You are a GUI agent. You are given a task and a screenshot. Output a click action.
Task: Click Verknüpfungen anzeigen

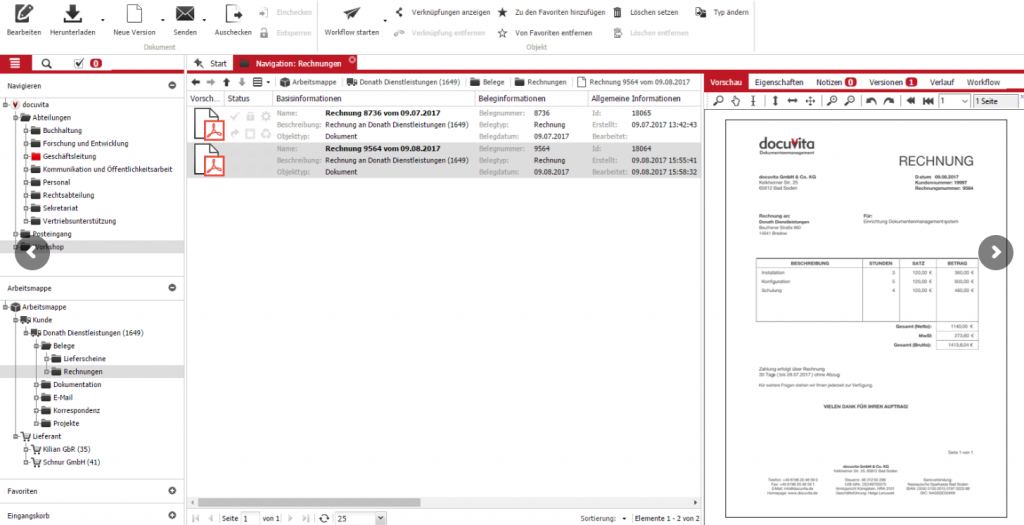444,13
